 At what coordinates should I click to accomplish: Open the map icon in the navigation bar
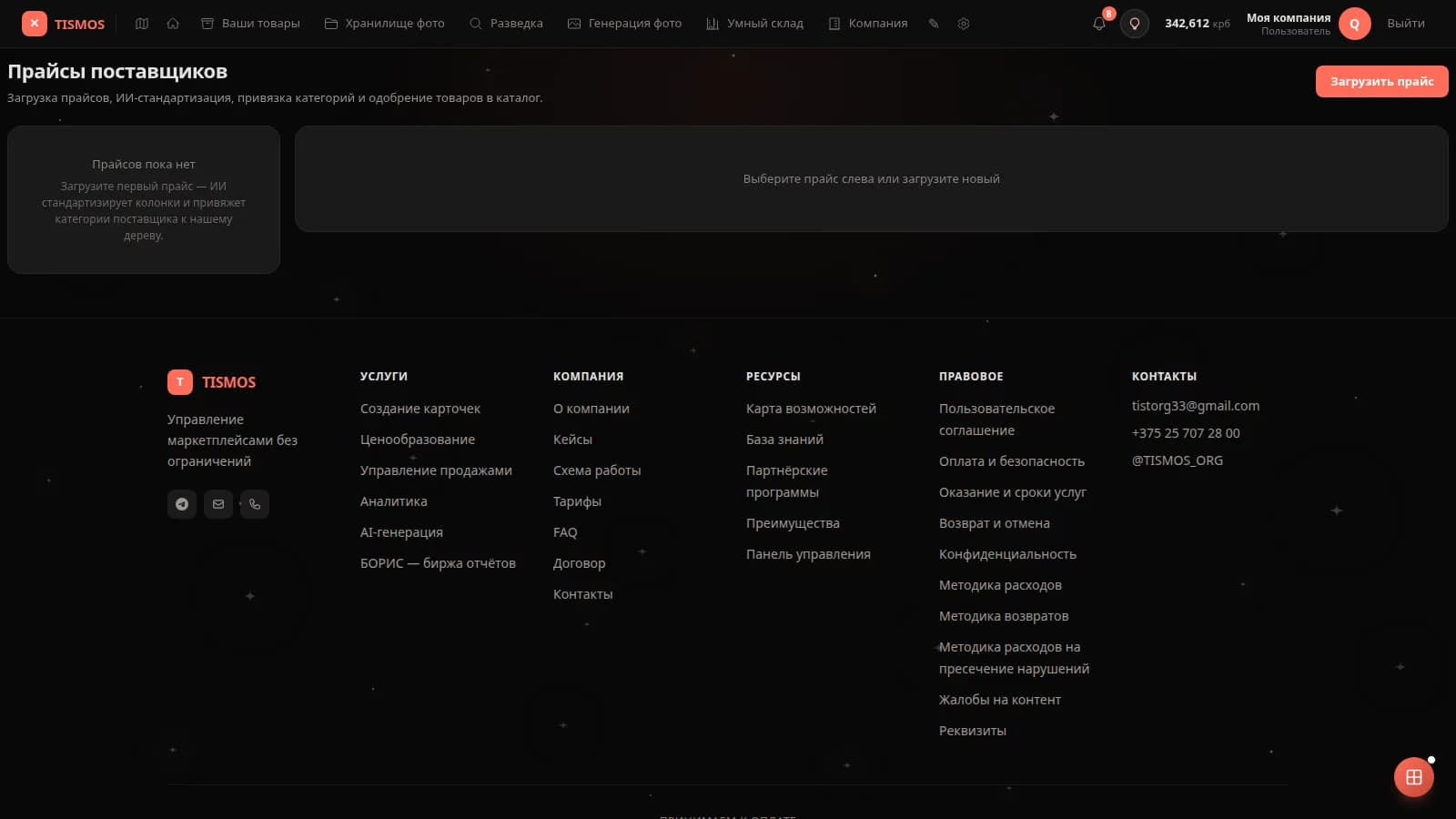[142, 24]
